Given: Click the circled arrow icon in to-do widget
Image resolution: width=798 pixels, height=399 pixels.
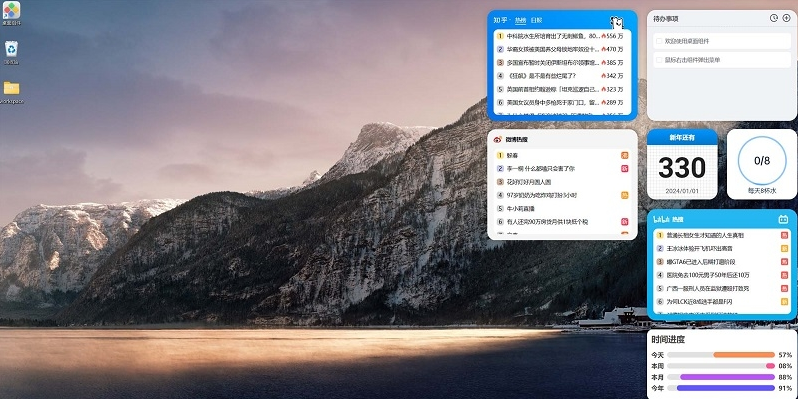Looking at the screenshot, I should 786,18.
